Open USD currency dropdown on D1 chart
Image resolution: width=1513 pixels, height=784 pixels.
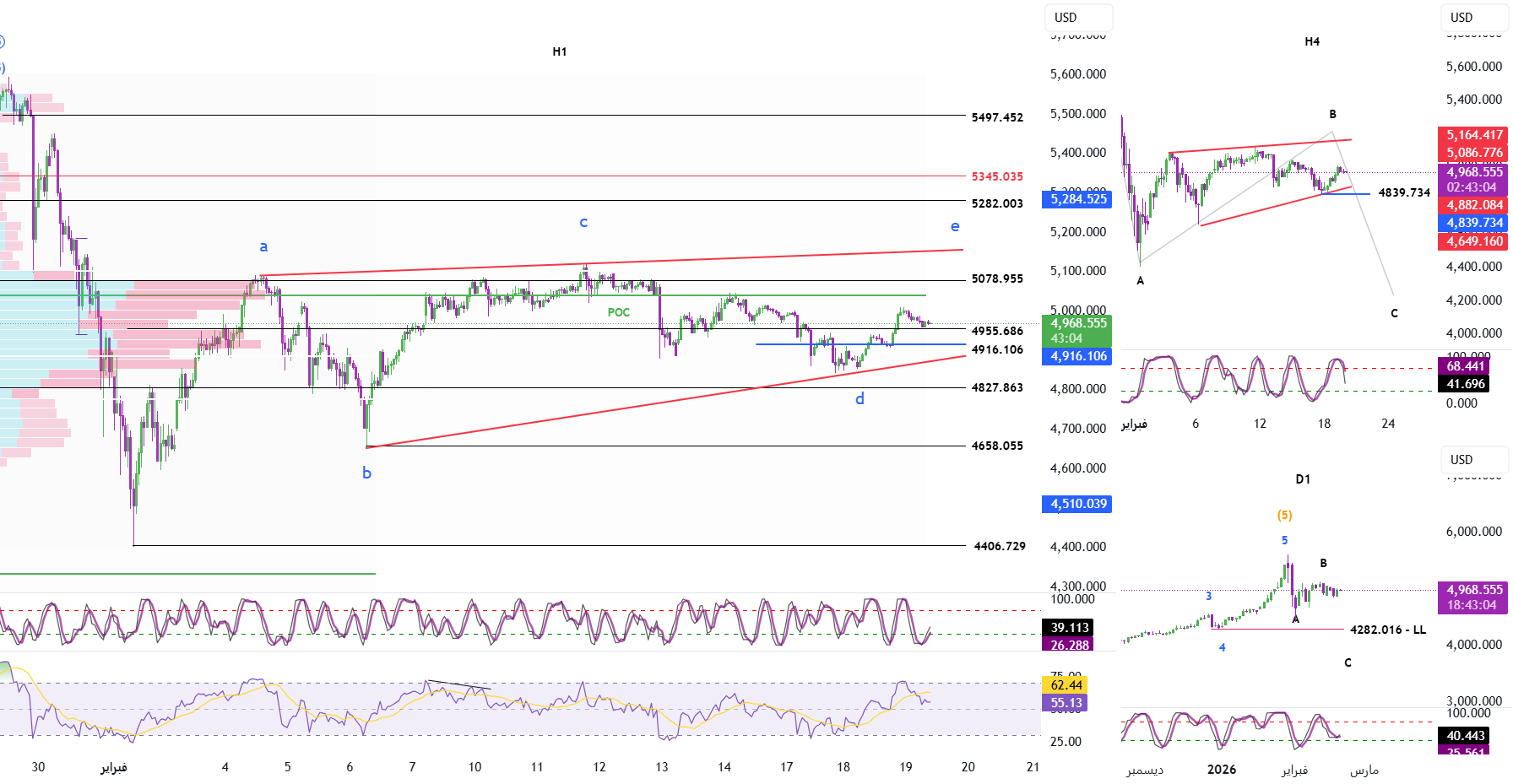pyautogui.click(x=1473, y=460)
